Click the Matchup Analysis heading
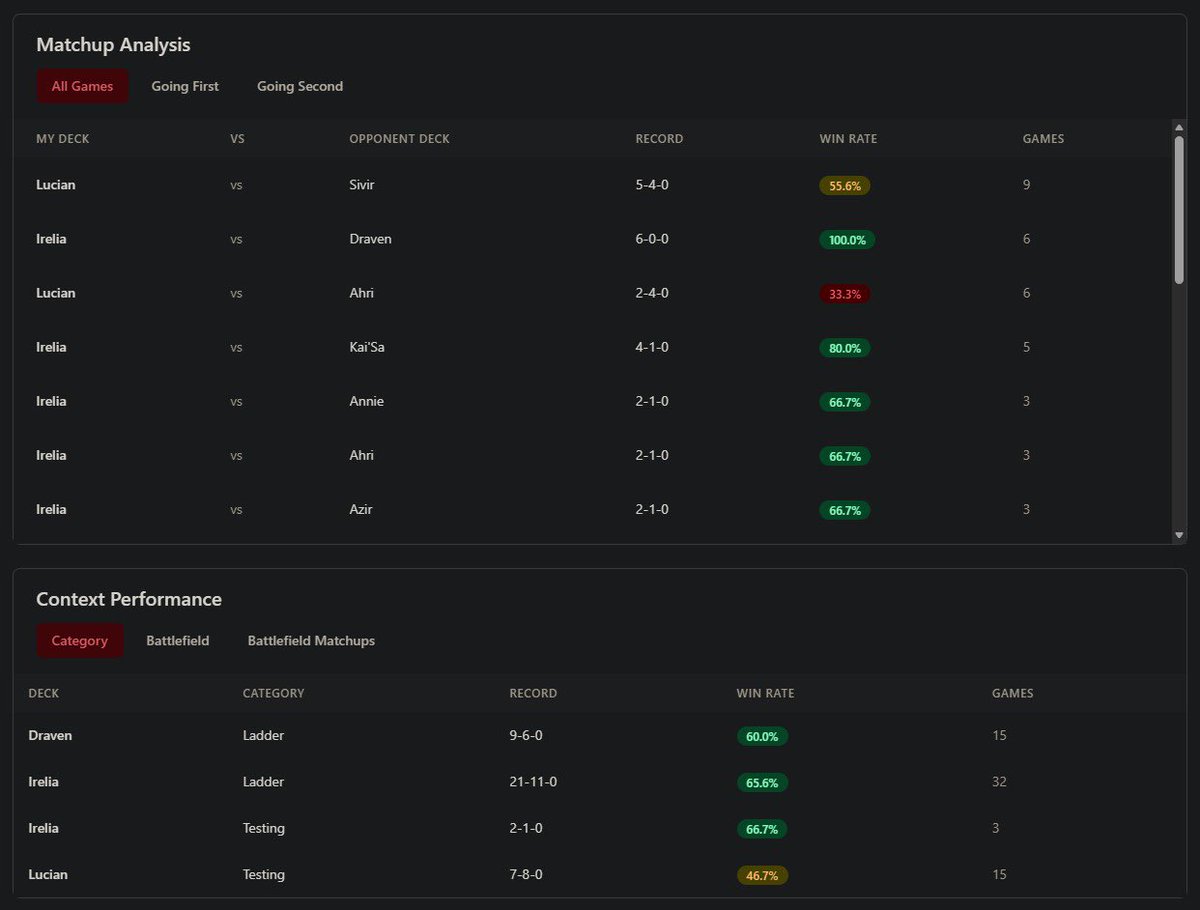 113,45
